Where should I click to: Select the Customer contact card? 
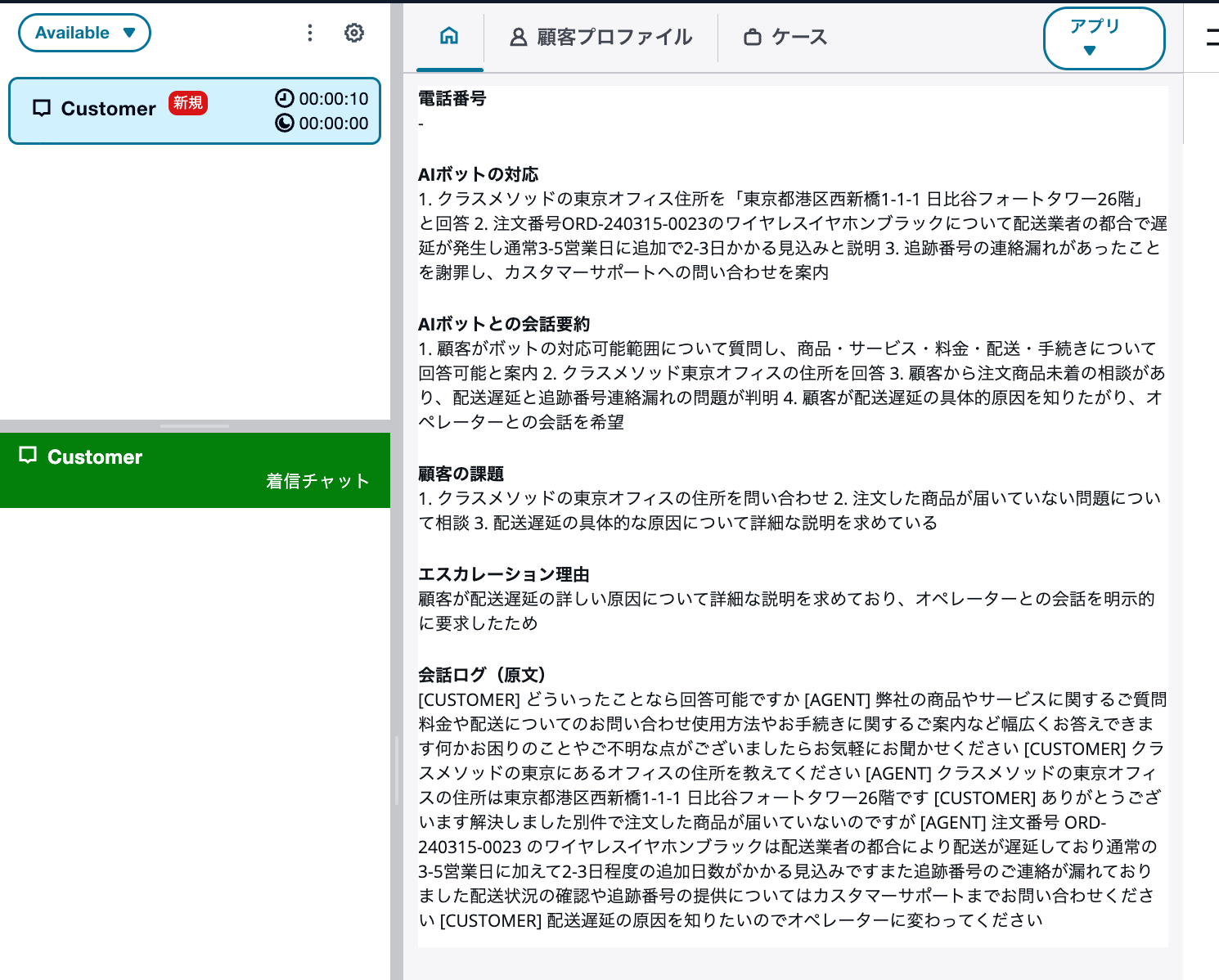[x=195, y=110]
